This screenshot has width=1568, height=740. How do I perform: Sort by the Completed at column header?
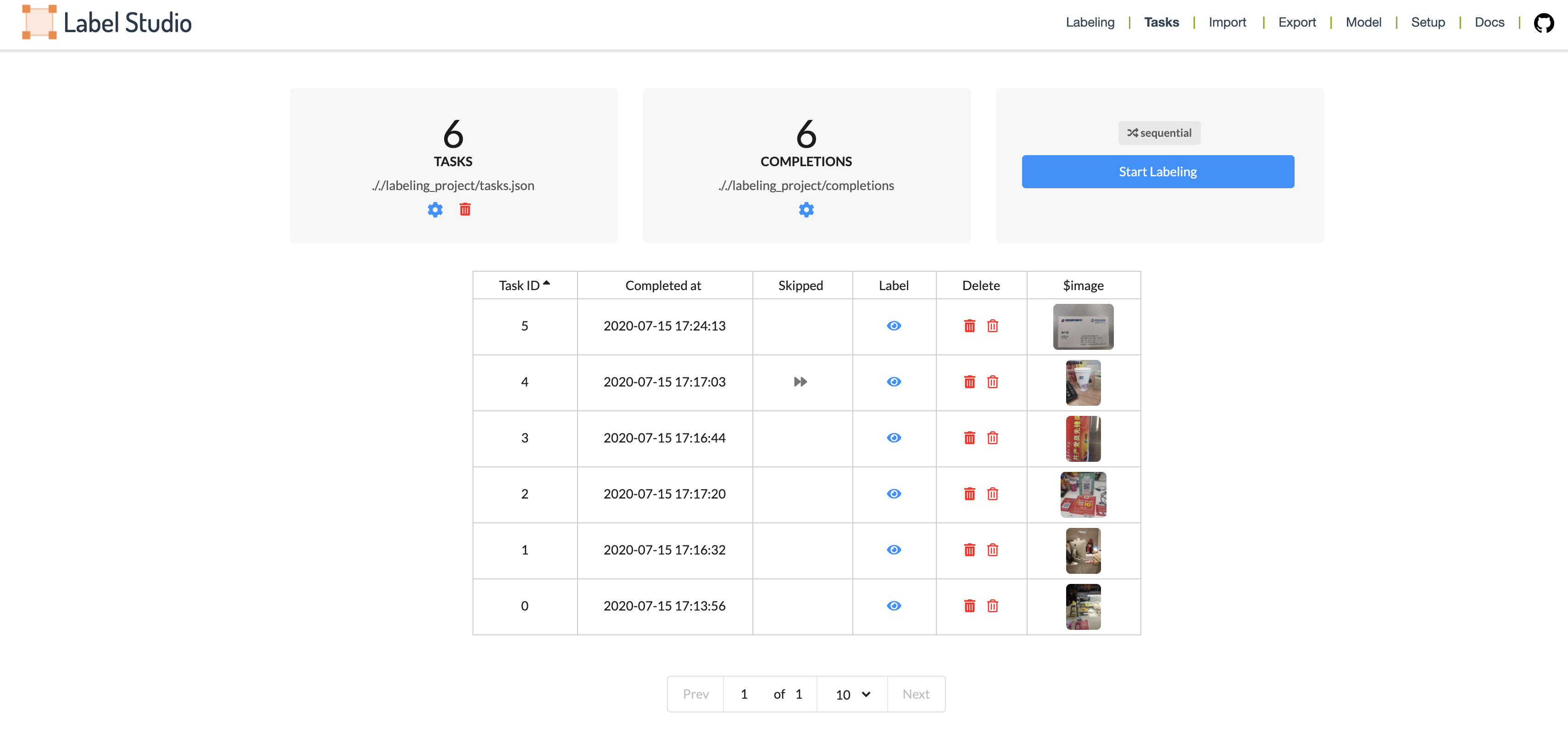pyautogui.click(x=663, y=285)
